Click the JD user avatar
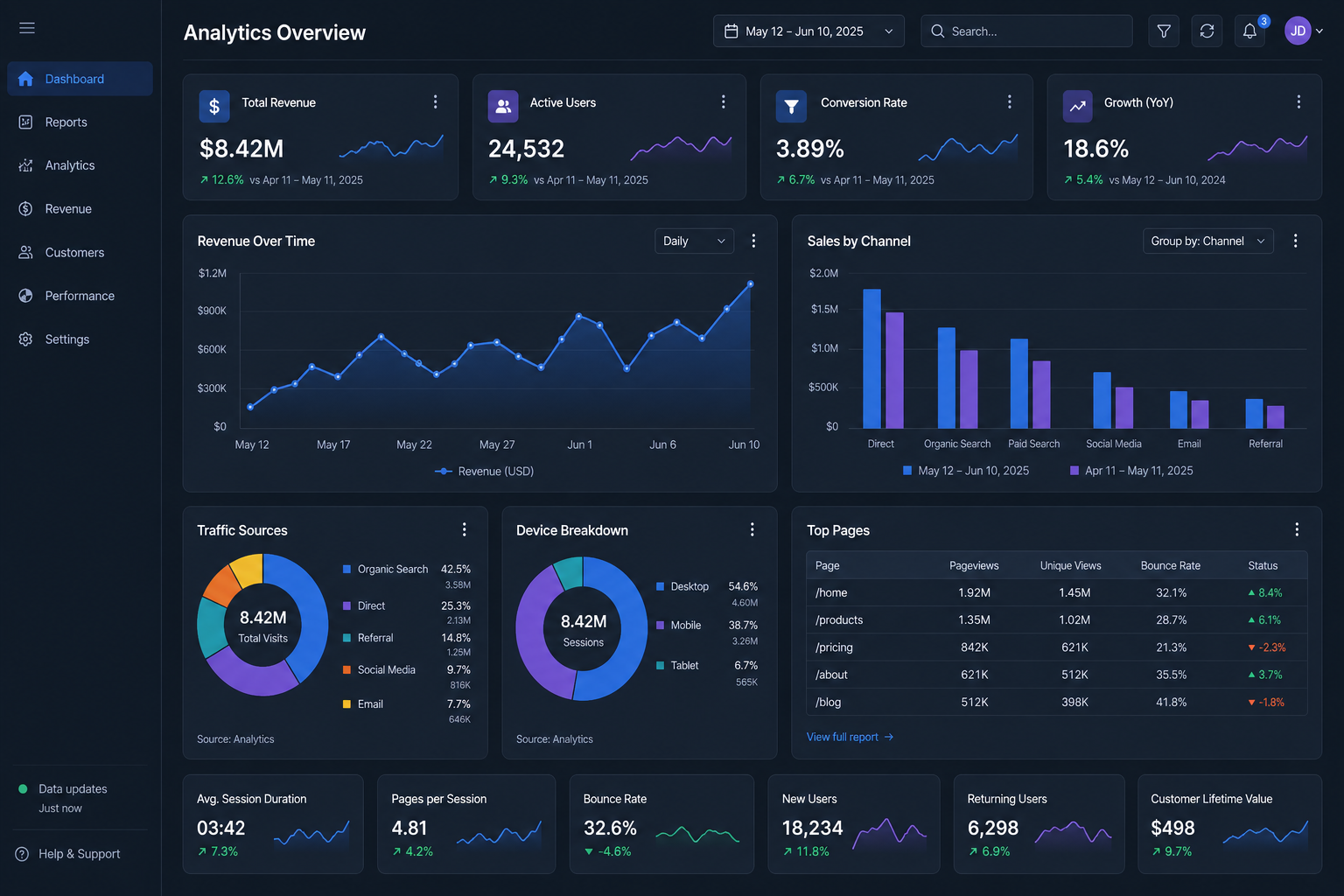 [x=1298, y=31]
